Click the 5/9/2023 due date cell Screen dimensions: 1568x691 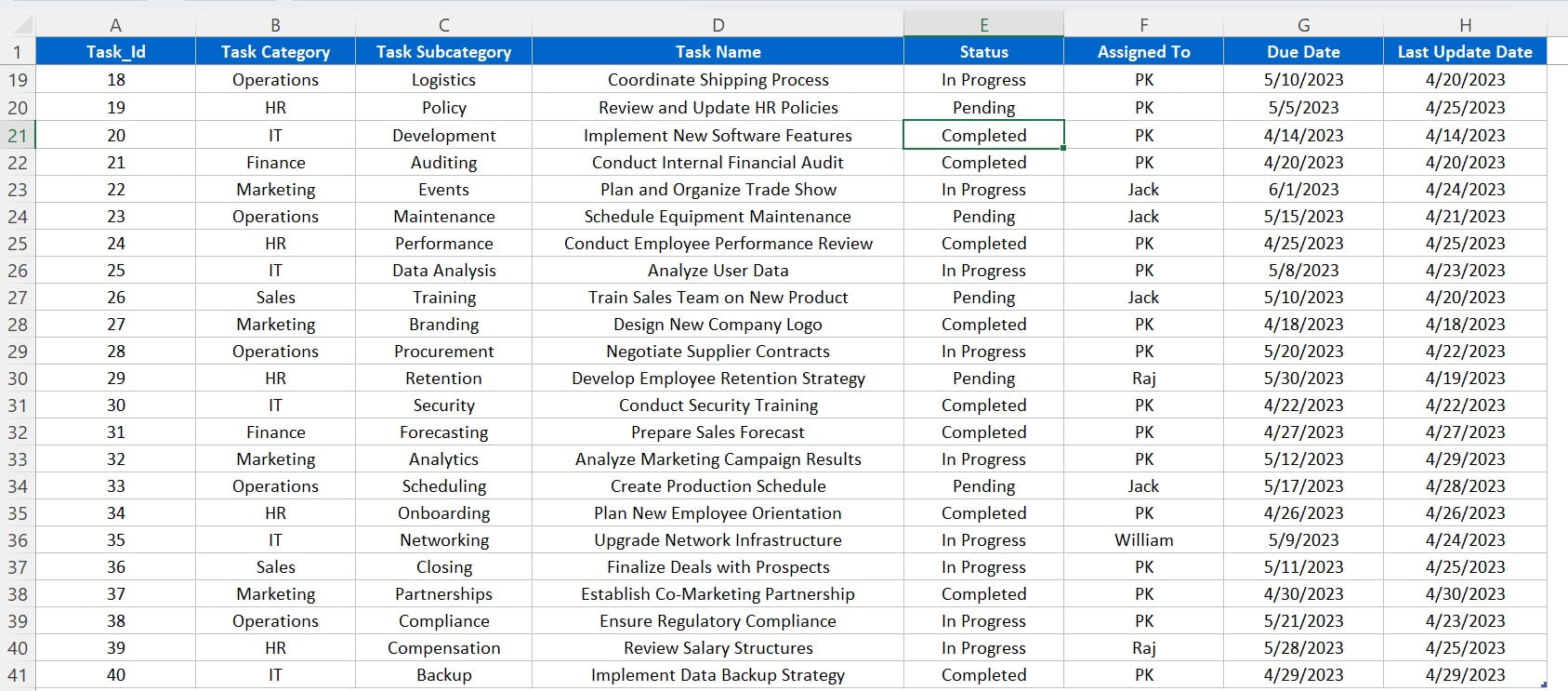point(1303,540)
